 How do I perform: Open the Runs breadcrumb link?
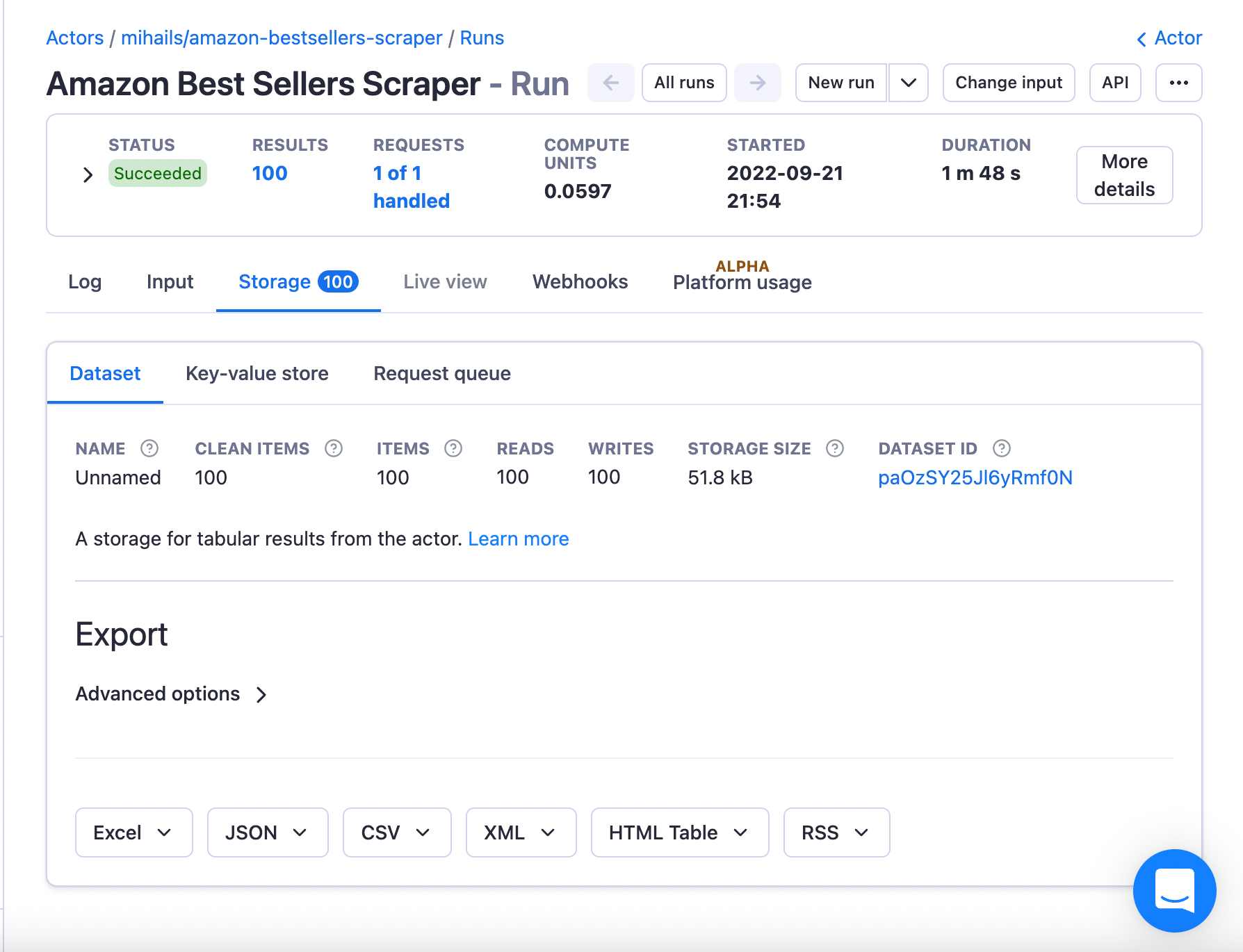[482, 38]
